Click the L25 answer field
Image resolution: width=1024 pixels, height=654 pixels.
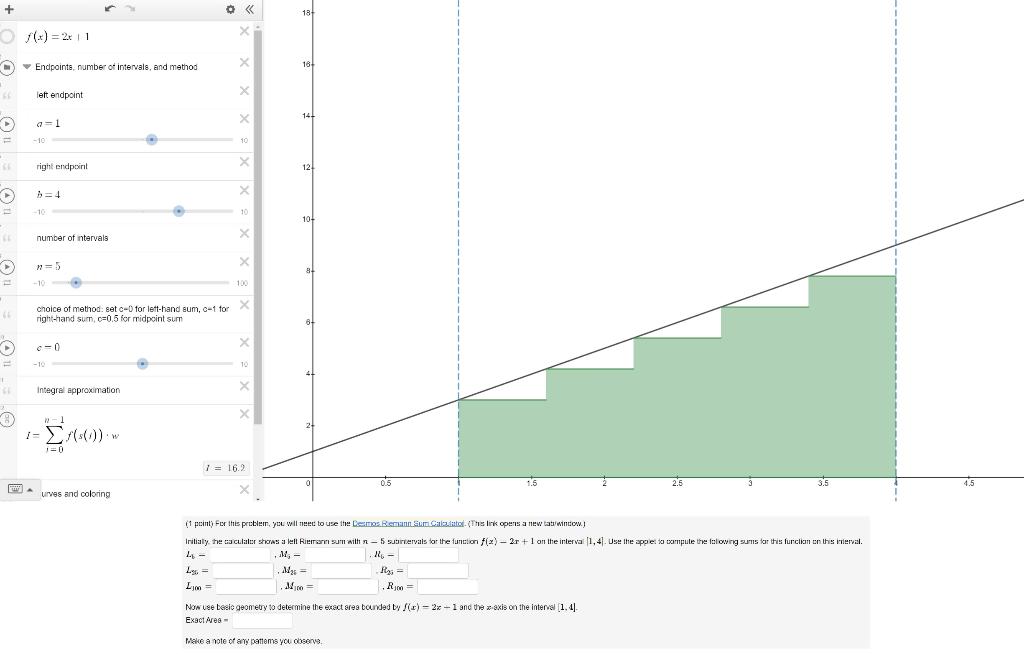pos(242,571)
